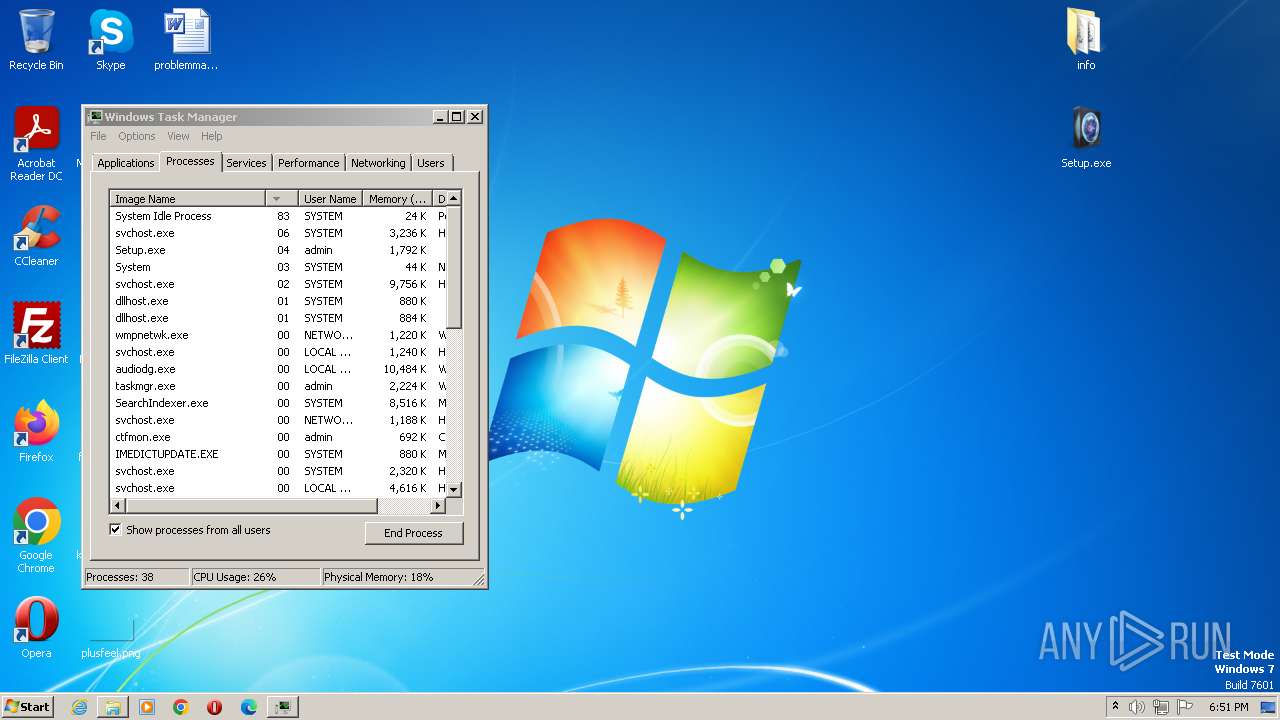Click the End Process button

(x=414, y=533)
